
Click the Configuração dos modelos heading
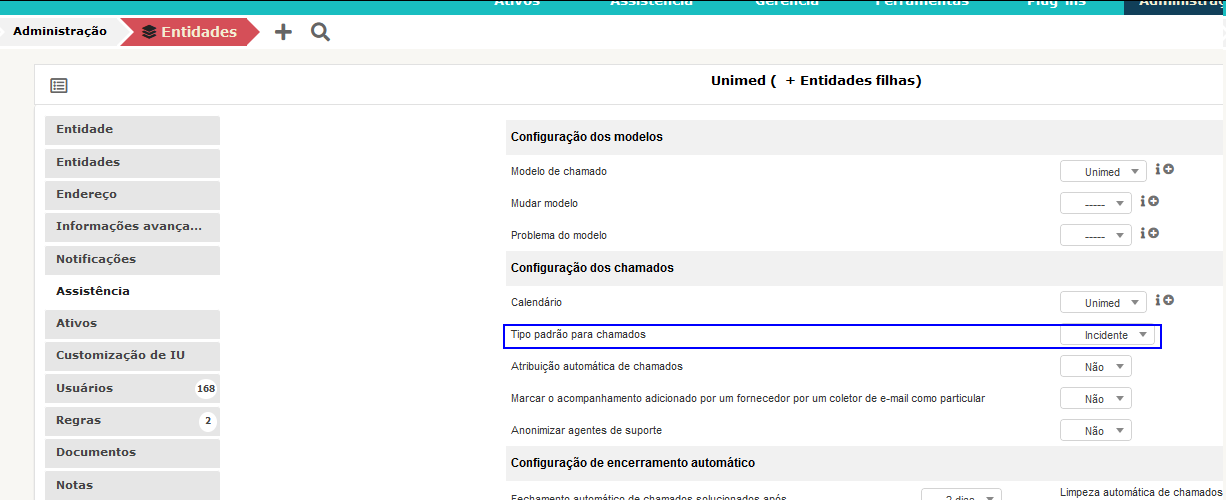[587, 137]
